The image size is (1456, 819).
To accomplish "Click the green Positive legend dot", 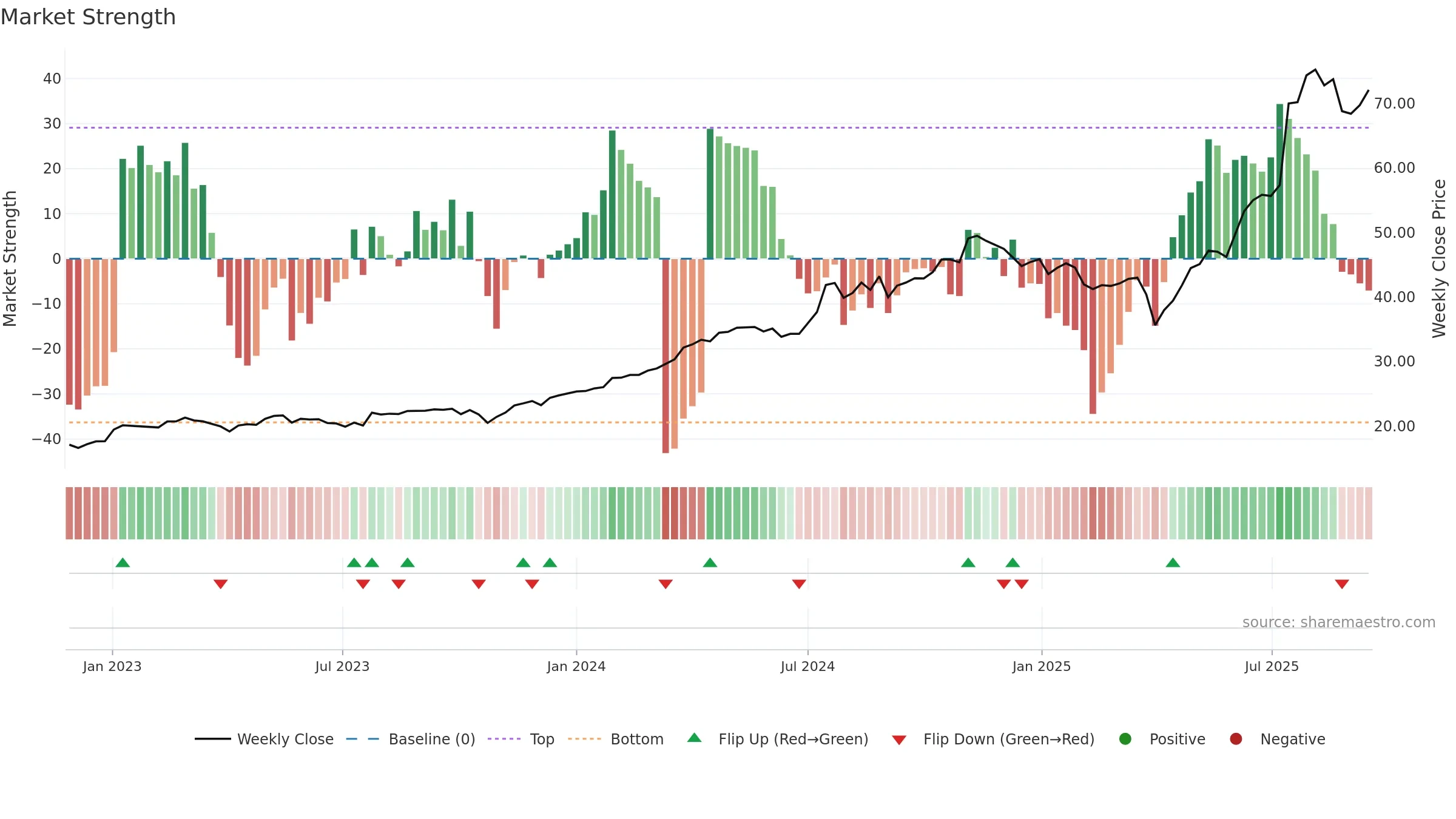I will click(1125, 739).
